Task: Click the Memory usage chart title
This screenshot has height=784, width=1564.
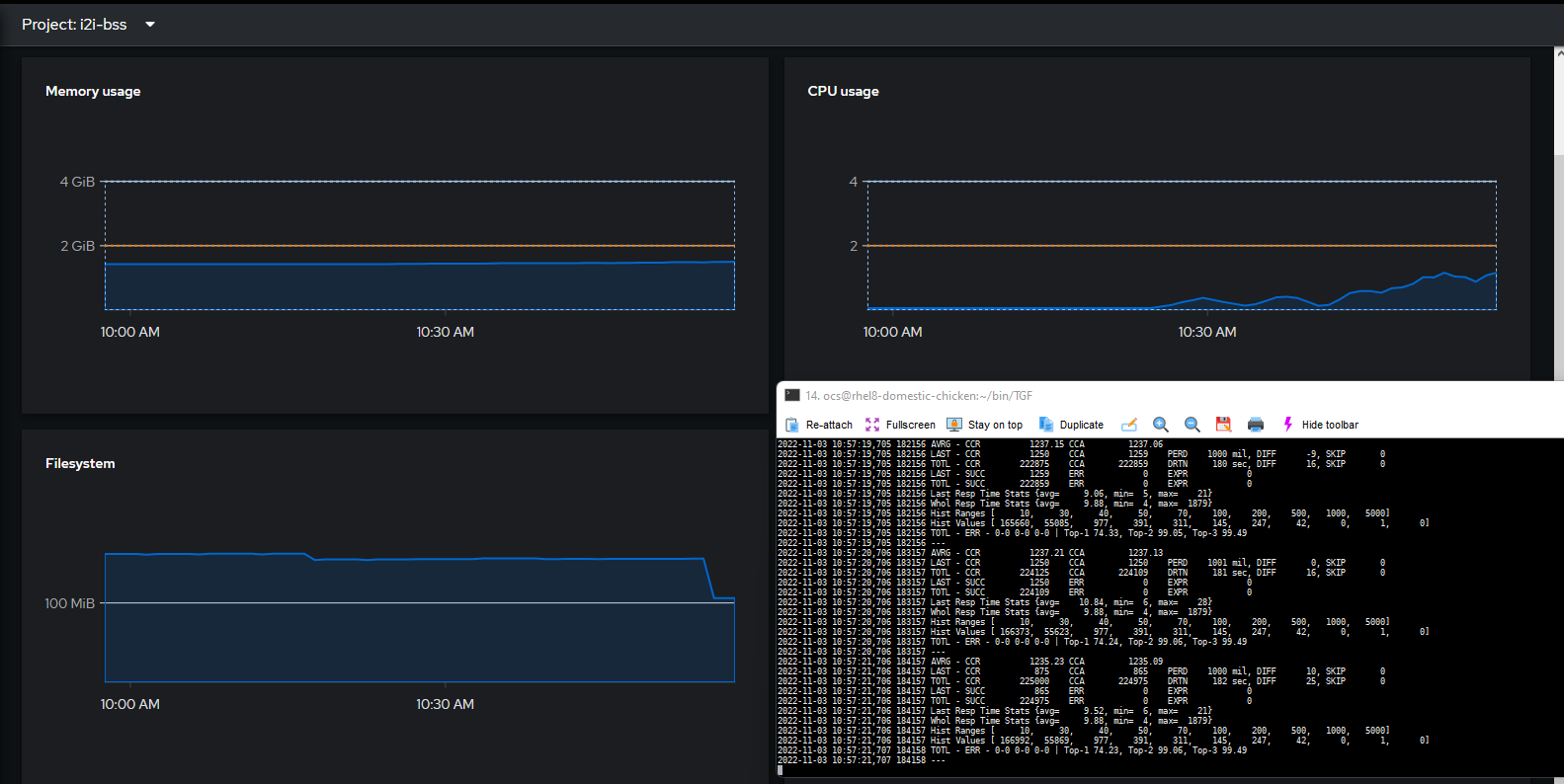Action: [x=93, y=91]
